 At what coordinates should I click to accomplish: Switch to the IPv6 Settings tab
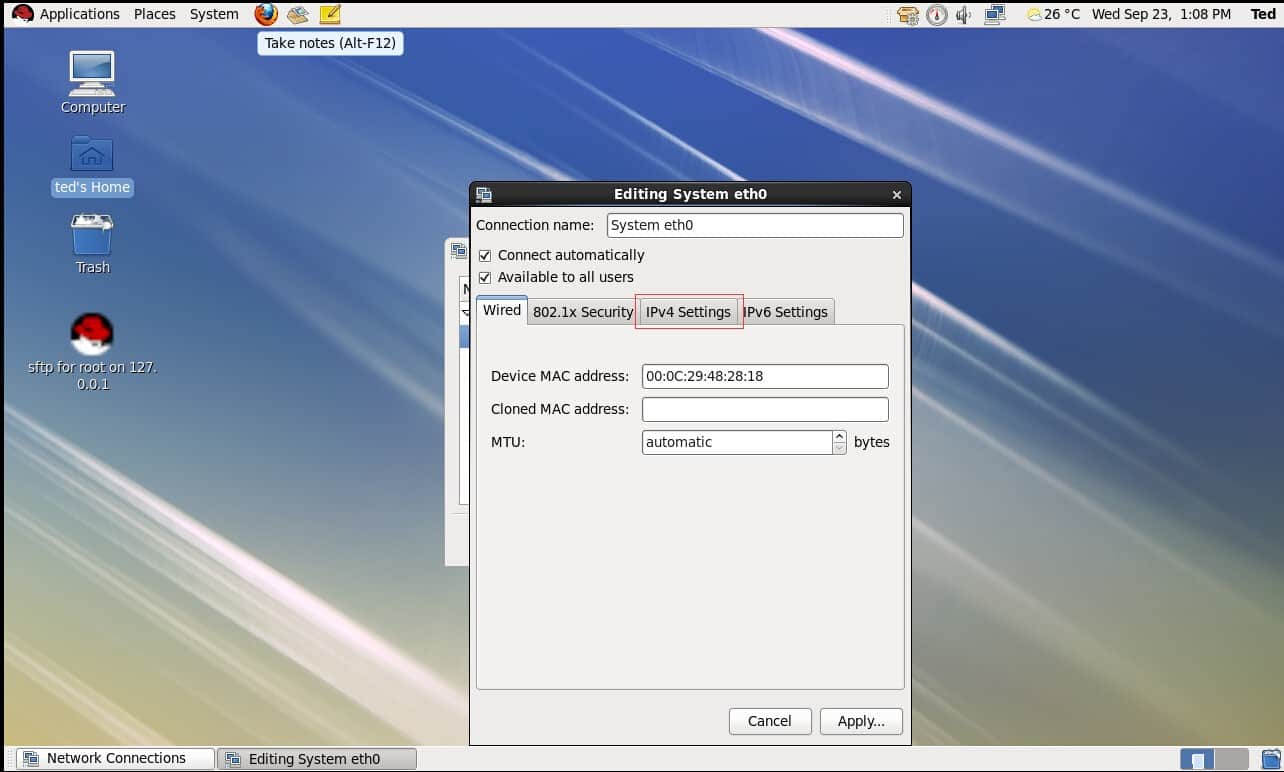click(x=785, y=312)
